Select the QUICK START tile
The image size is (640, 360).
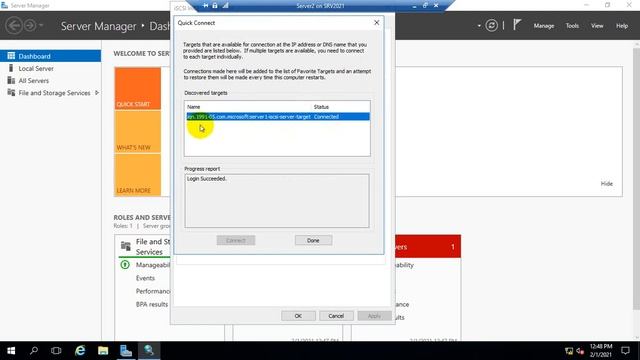coord(138,89)
